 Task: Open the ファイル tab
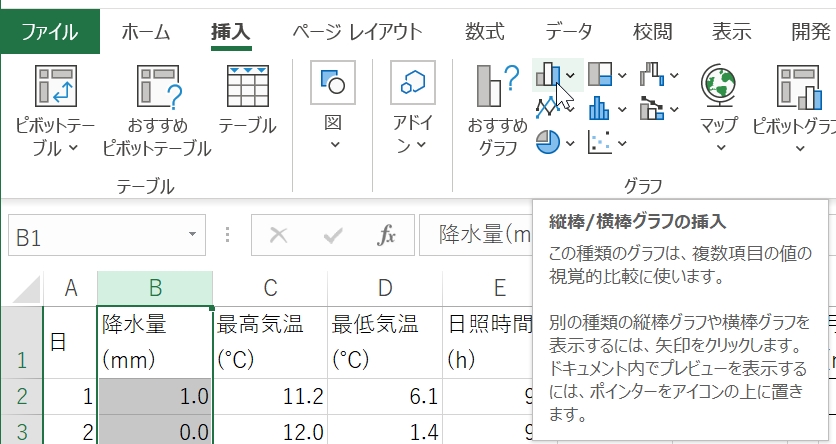tap(50, 31)
